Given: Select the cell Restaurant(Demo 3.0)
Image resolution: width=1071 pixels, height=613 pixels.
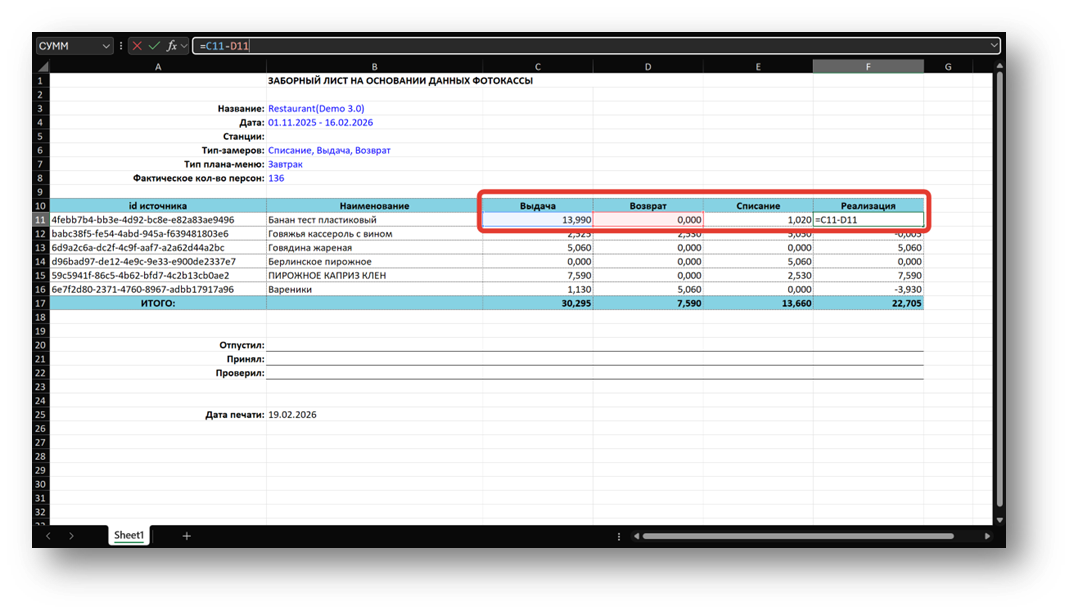Looking at the screenshot, I should (316, 109).
